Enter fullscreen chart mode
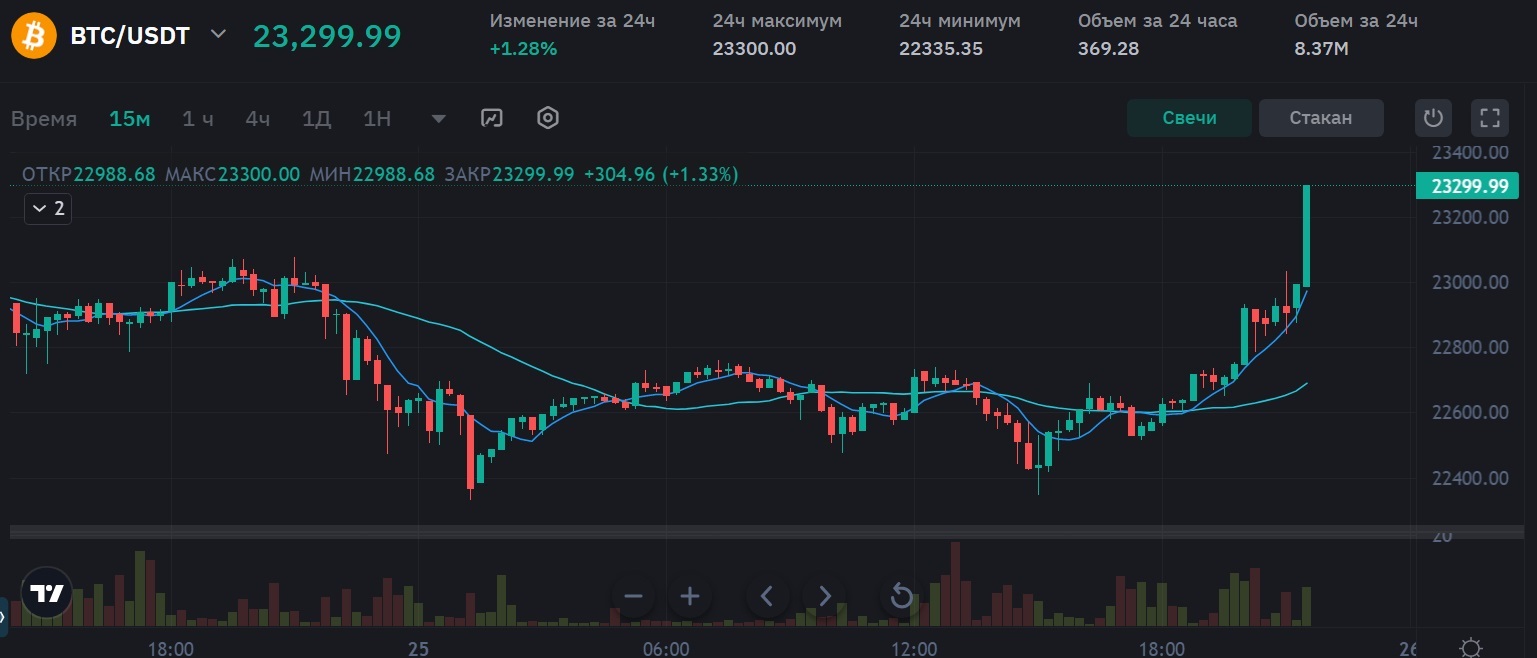 point(1489,118)
